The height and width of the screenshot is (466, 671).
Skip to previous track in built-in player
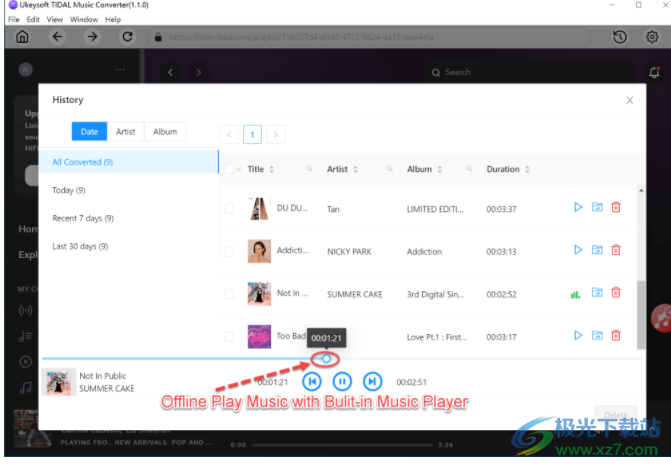(x=312, y=381)
